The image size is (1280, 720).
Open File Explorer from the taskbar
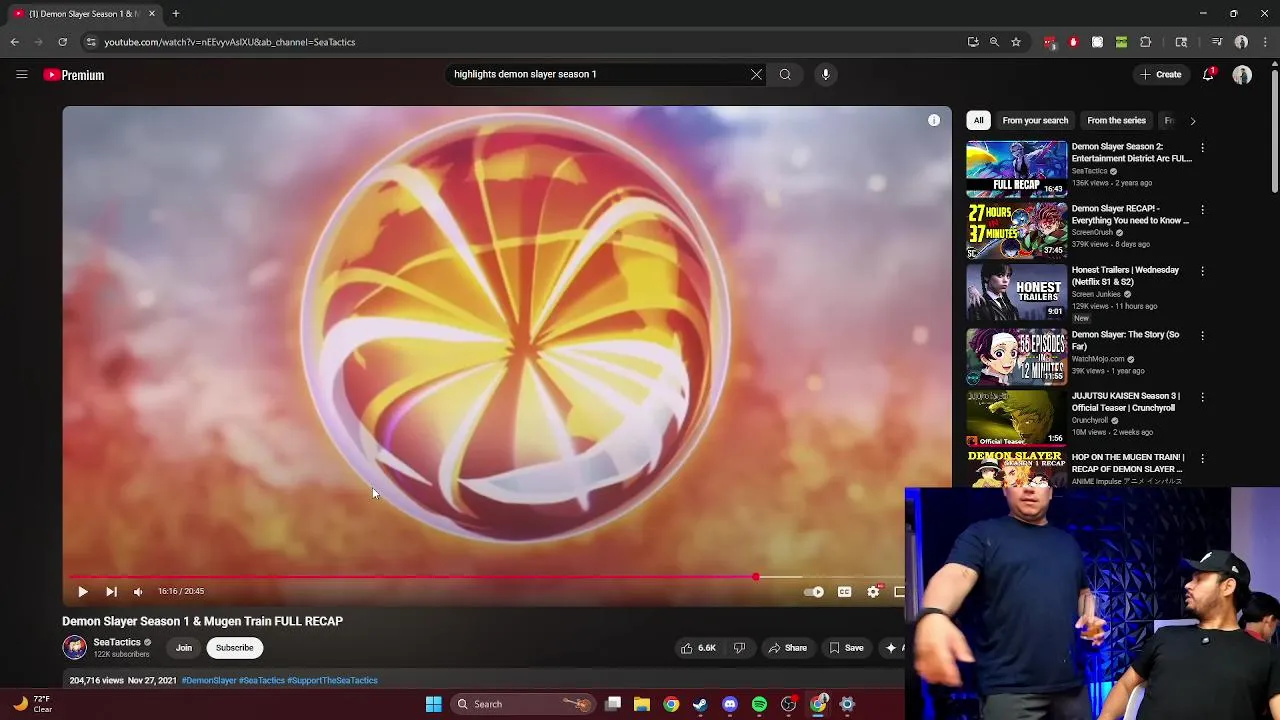(x=642, y=704)
